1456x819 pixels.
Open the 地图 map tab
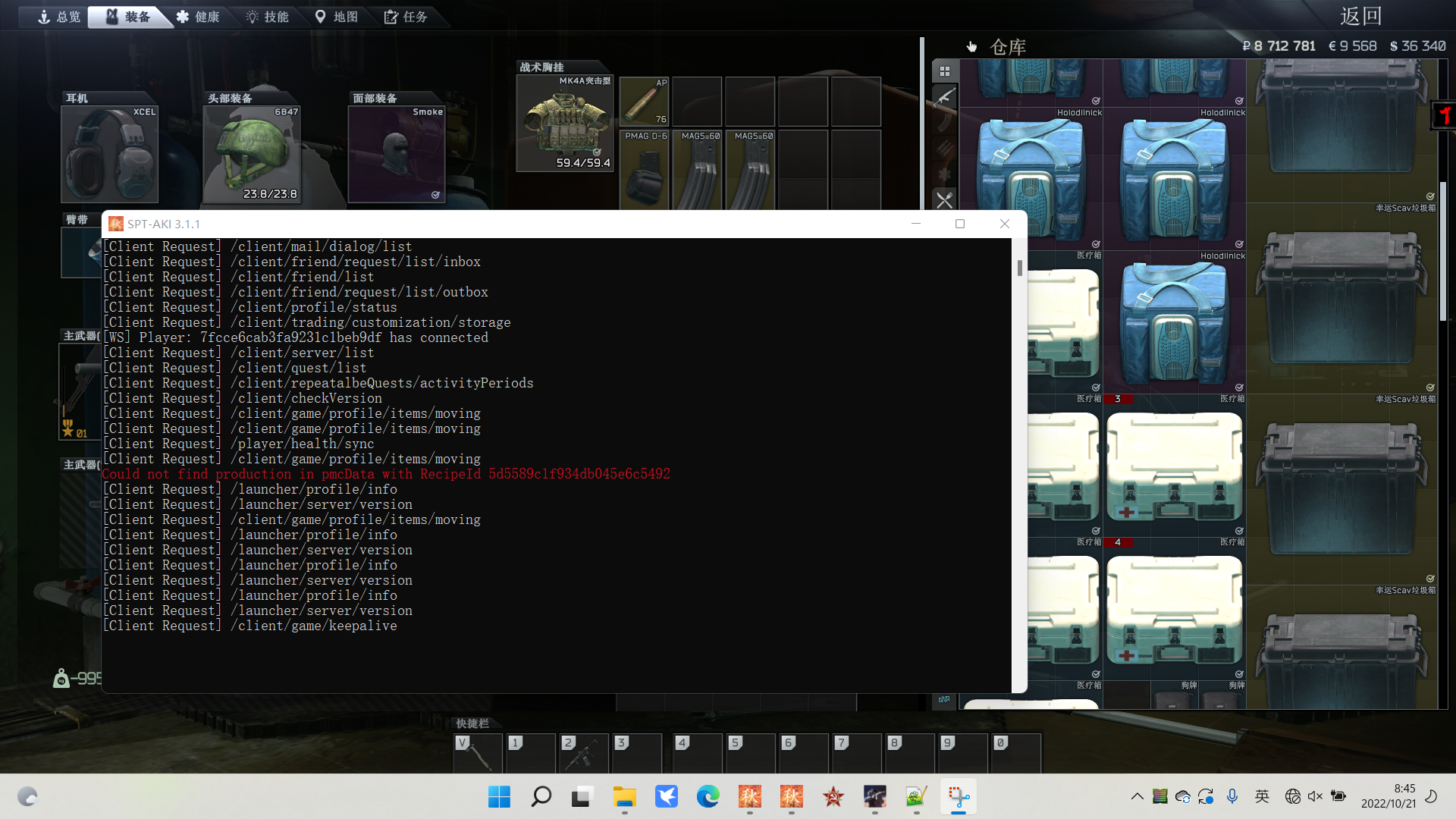(336, 17)
